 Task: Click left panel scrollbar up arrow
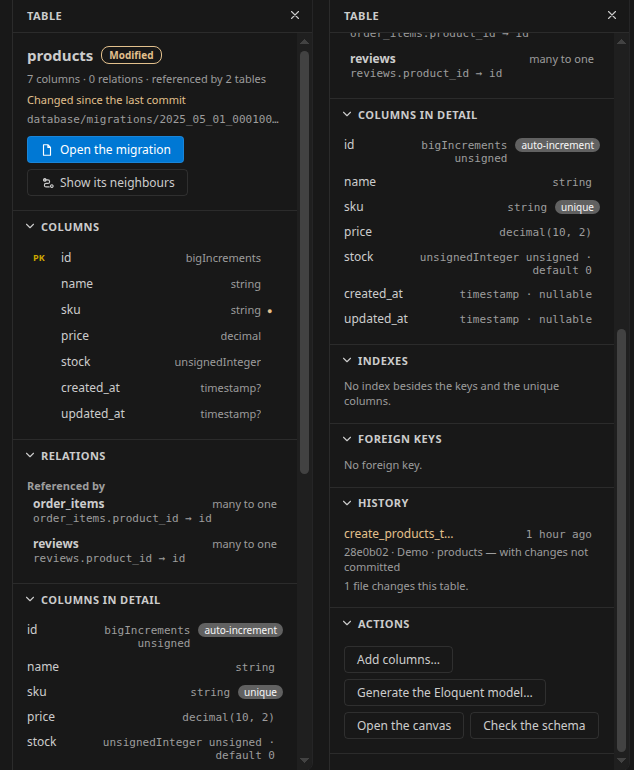click(x=304, y=42)
